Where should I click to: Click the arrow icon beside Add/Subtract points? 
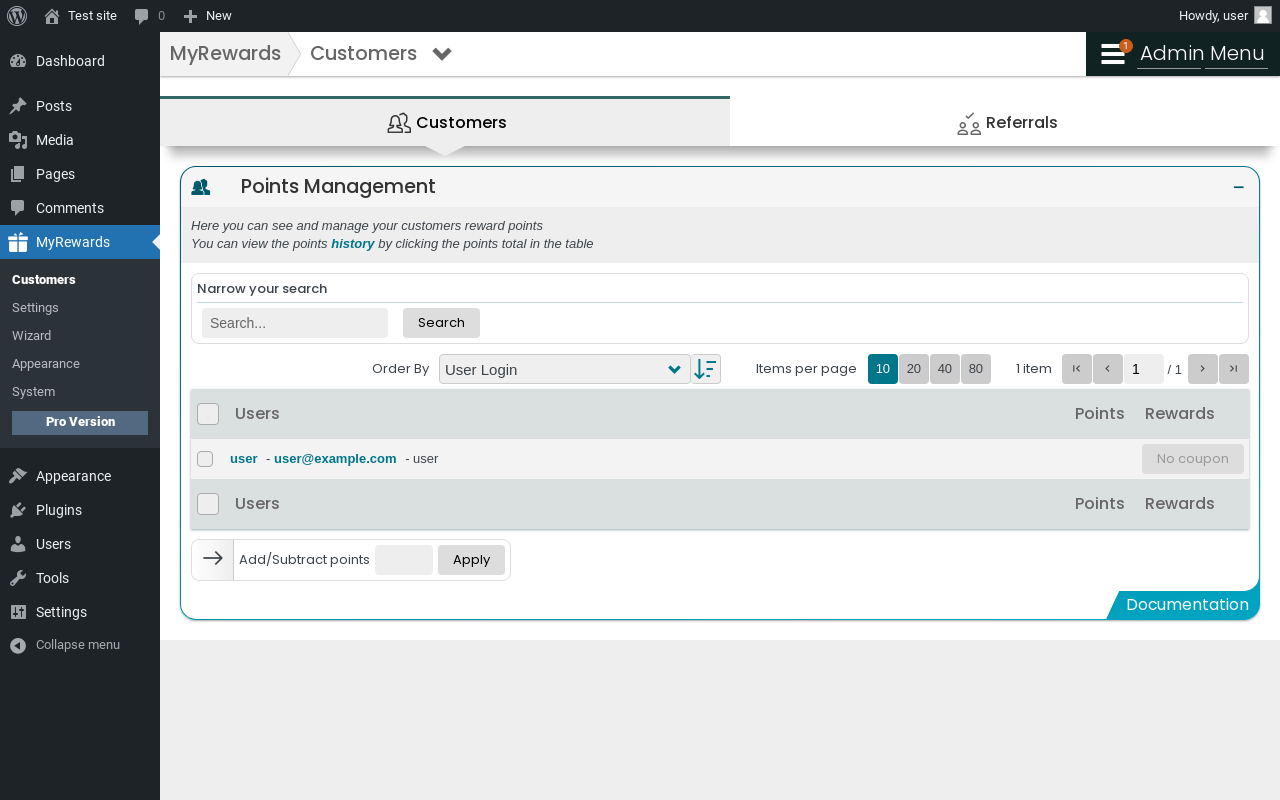tap(213, 560)
